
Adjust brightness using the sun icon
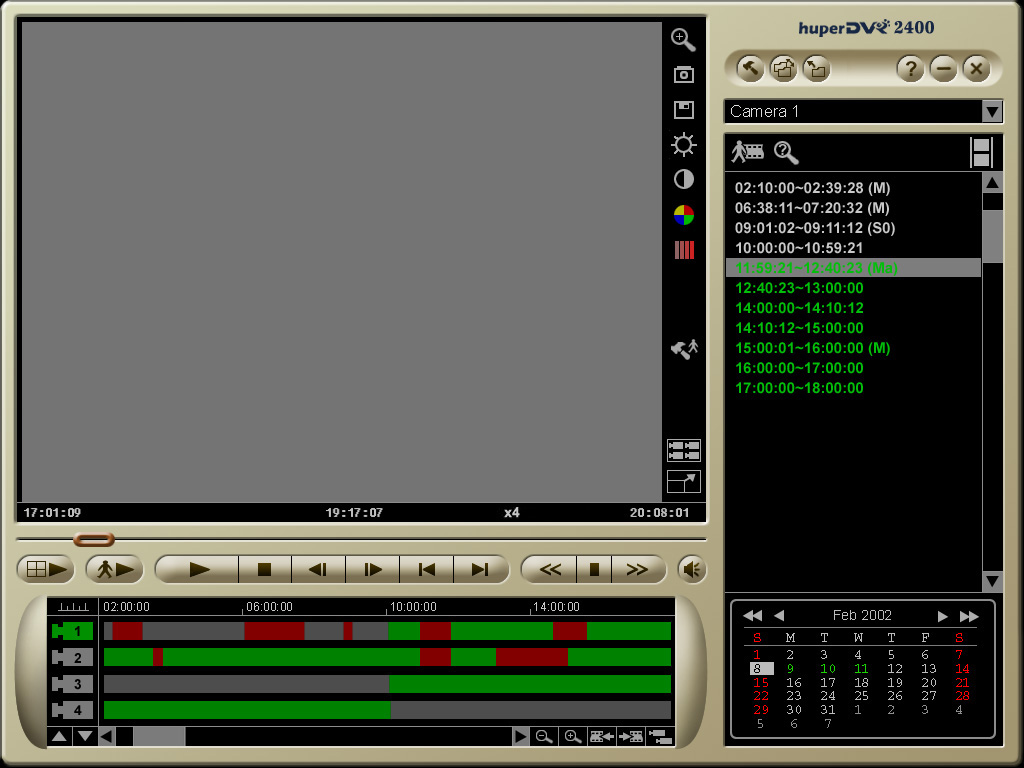(683, 145)
